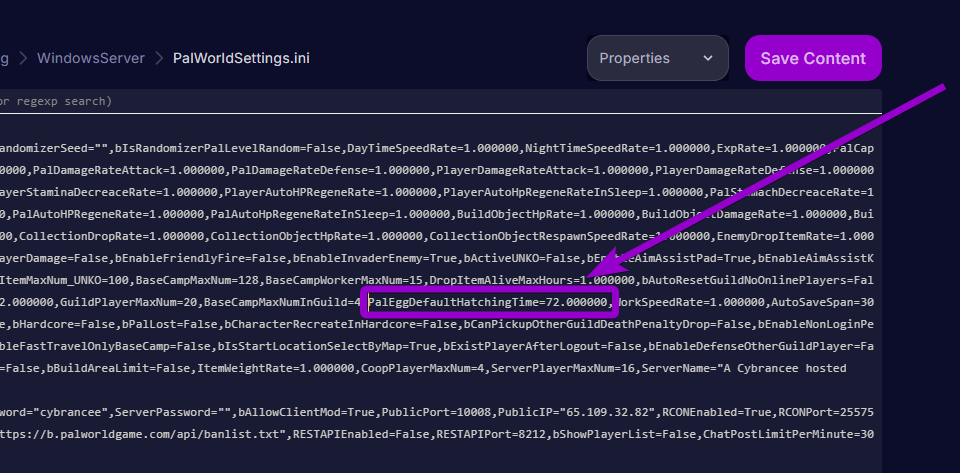
Task: Click the highlighted PalEggDefaultHatchingTime setting
Action: [488, 302]
